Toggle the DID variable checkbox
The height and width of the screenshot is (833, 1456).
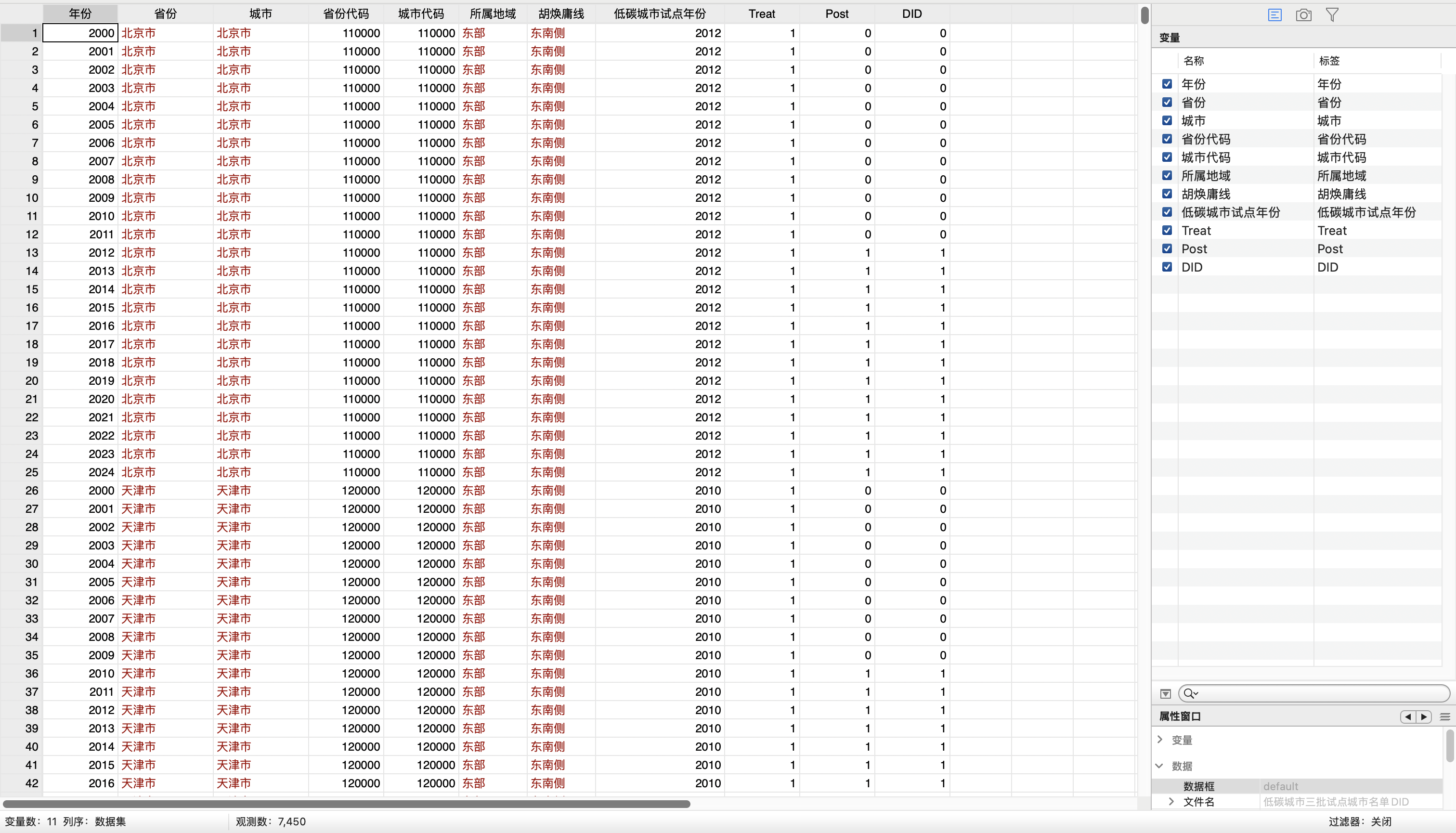click(x=1167, y=267)
